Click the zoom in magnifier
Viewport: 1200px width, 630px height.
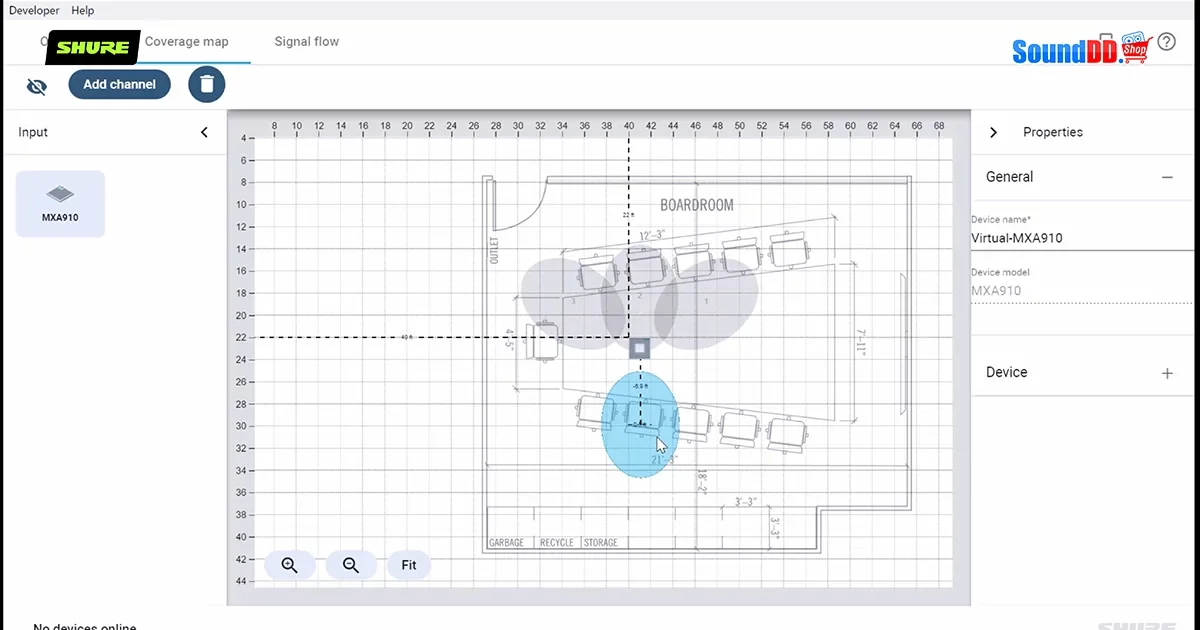(290, 565)
